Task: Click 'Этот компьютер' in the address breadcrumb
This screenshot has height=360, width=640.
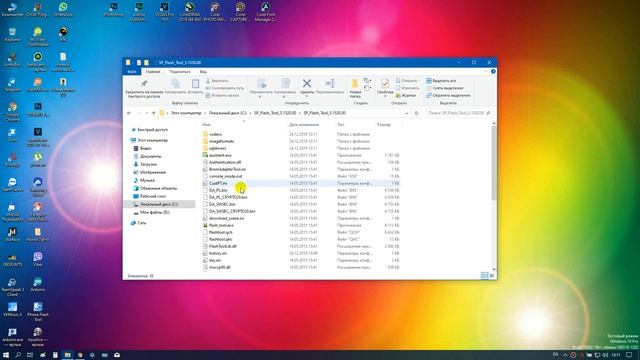Action: [x=186, y=113]
